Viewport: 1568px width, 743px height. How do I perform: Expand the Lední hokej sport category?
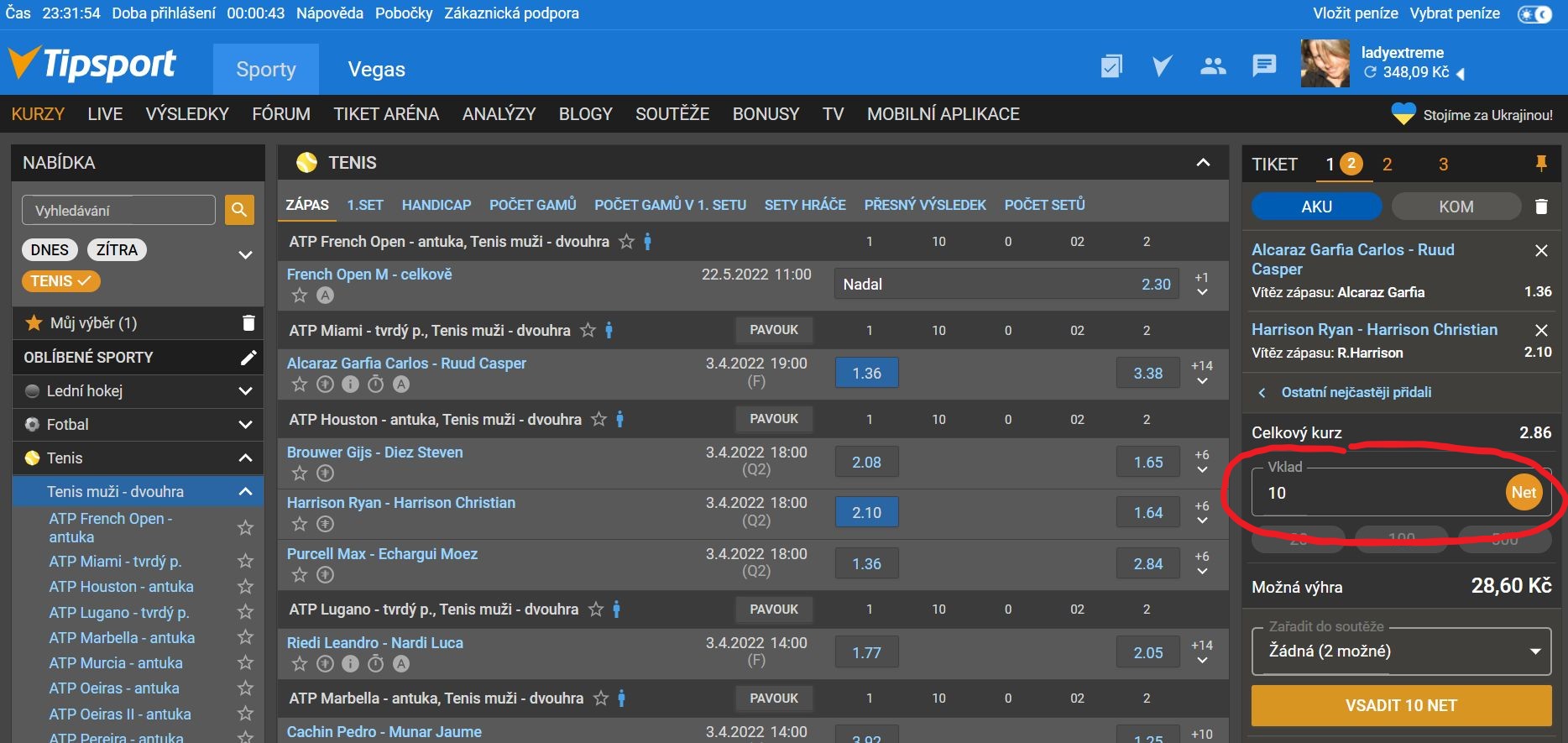click(x=245, y=391)
